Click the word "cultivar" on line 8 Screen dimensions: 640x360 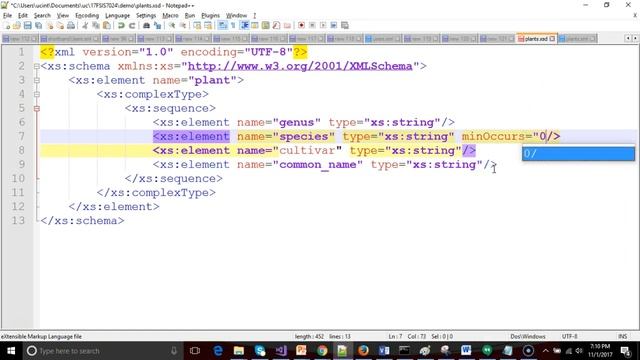pyautogui.click(x=307, y=150)
